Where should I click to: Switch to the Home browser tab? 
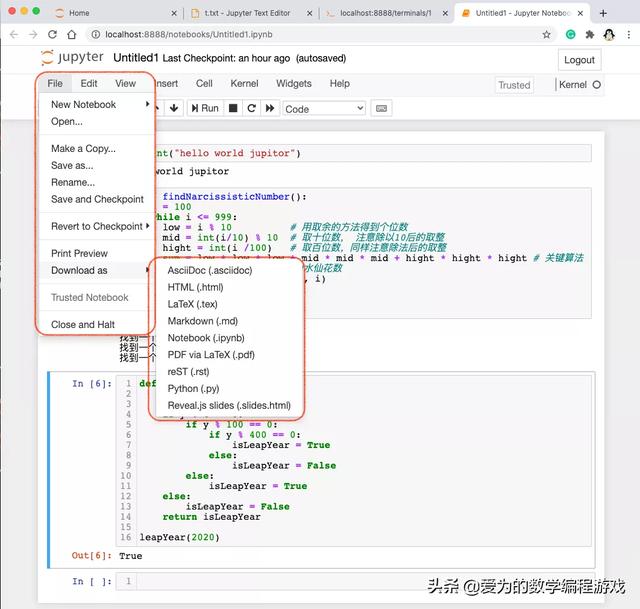[x=116, y=13]
